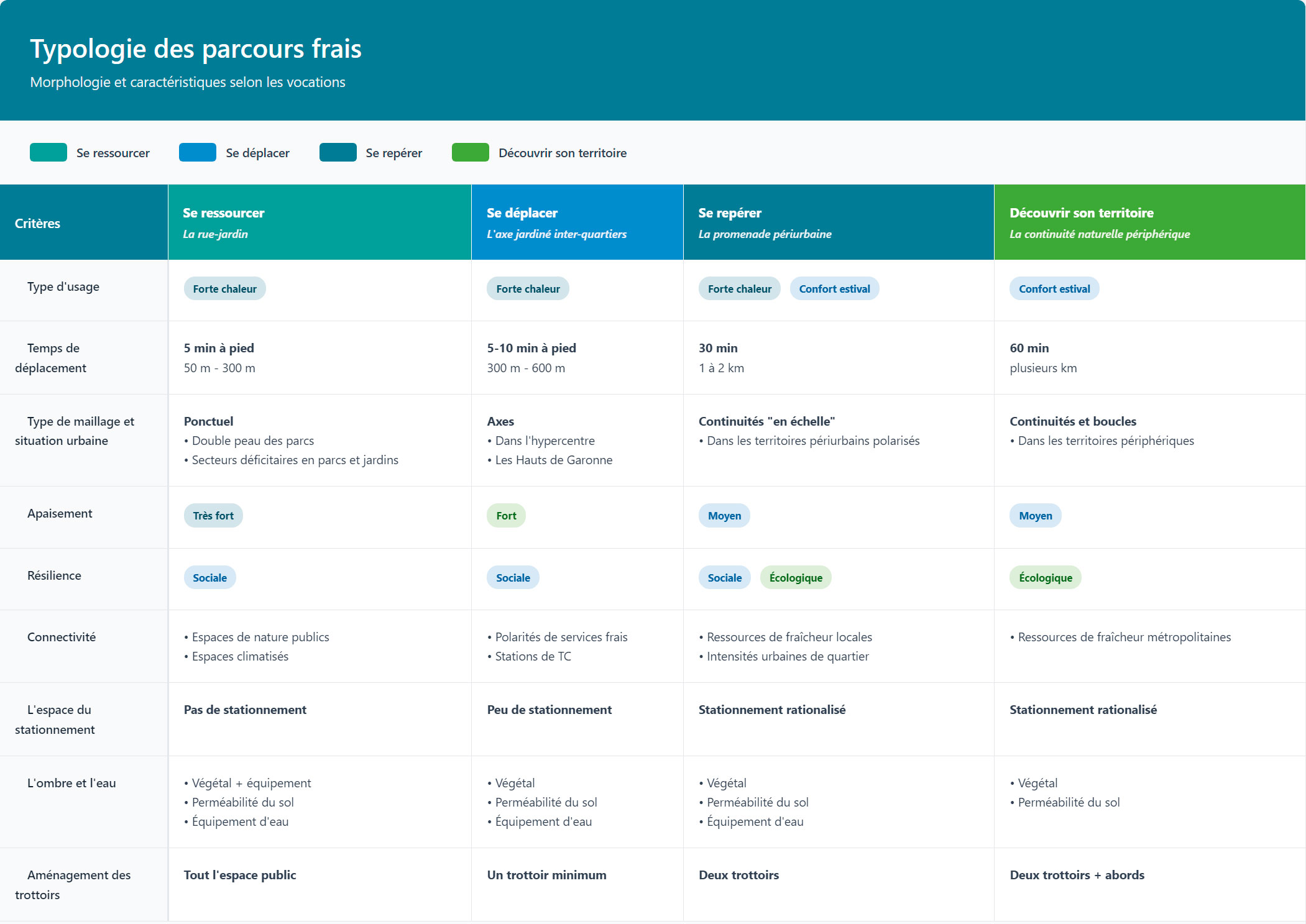Click Deux trottoirs + abords cell text

1077,875
